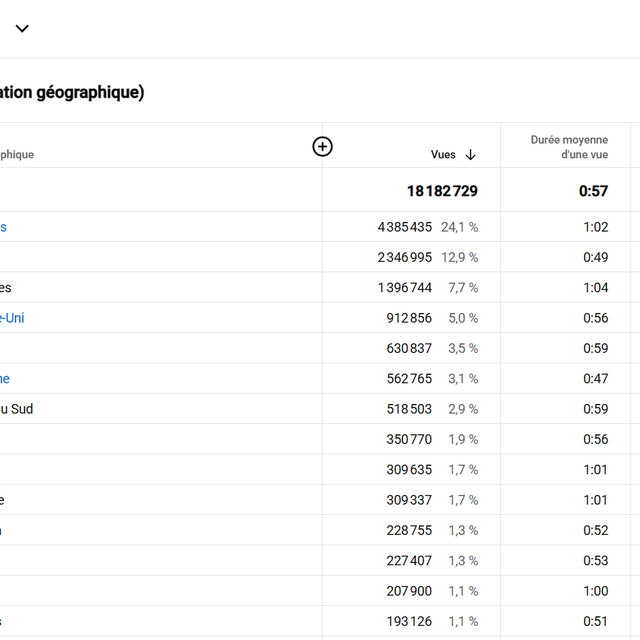Select the Durée moyenne d'une vue header
This screenshot has width=640, height=640.
(569, 147)
